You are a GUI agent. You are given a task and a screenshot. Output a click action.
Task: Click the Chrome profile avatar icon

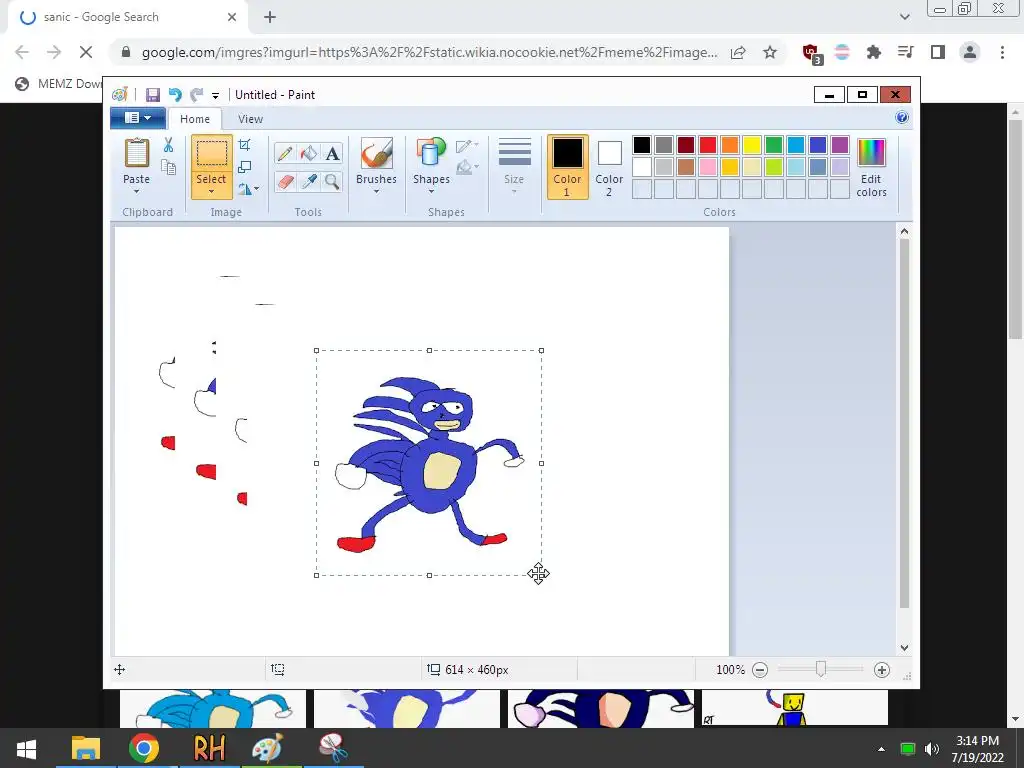(x=970, y=52)
